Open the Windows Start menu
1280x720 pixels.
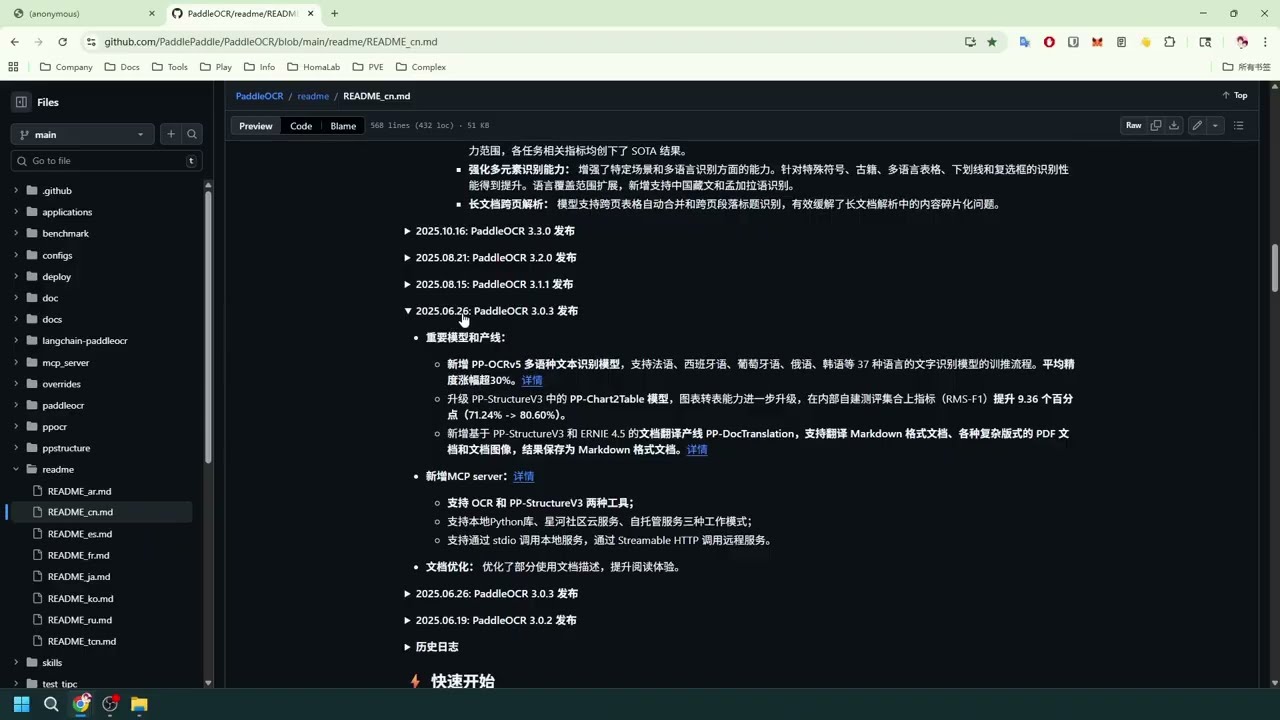coord(21,704)
